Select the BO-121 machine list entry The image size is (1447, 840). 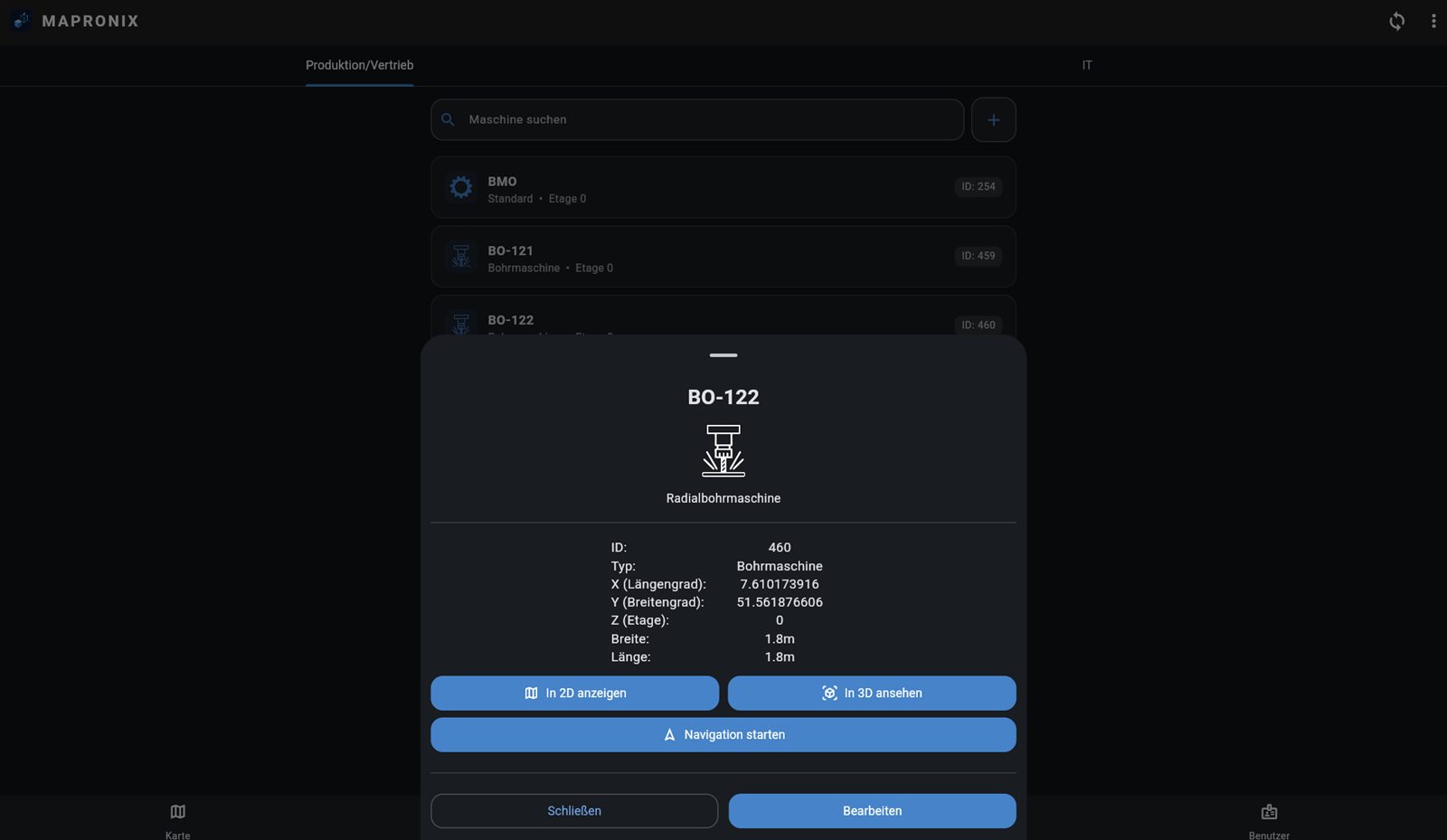click(x=723, y=257)
